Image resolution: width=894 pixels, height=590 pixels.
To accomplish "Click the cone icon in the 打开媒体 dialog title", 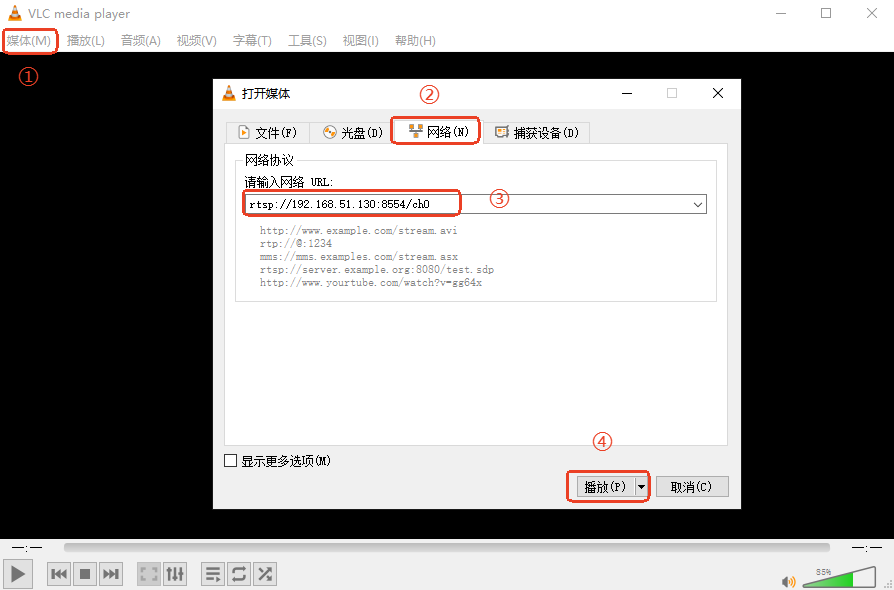I will [229, 93].
